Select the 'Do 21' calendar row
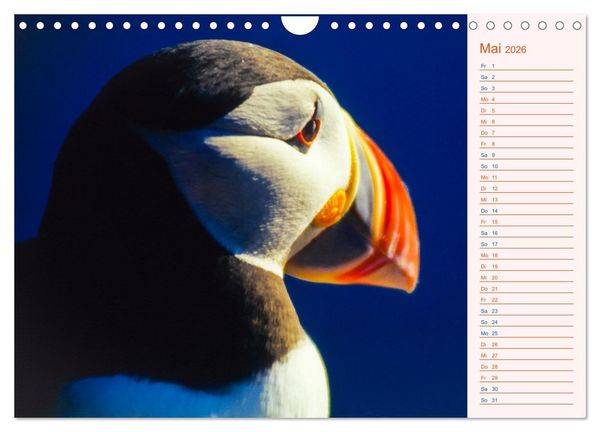 pos(527,289)
